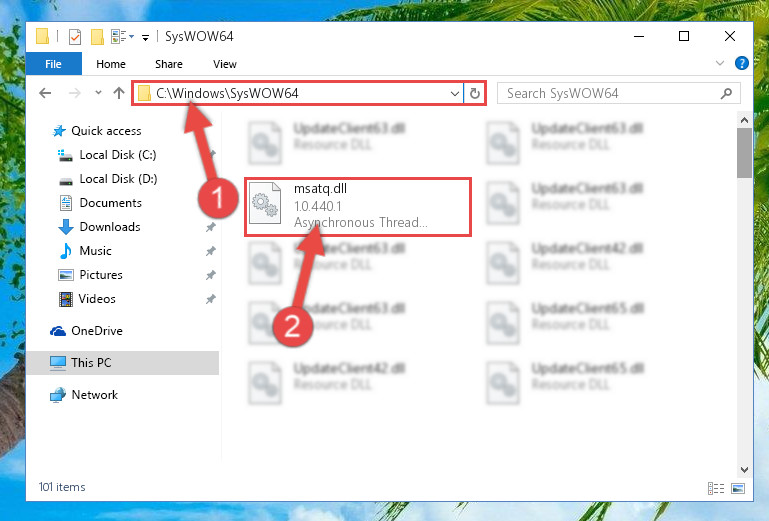
Task: Click the Properties quick access toolbar icon
Action: point(75,37)
